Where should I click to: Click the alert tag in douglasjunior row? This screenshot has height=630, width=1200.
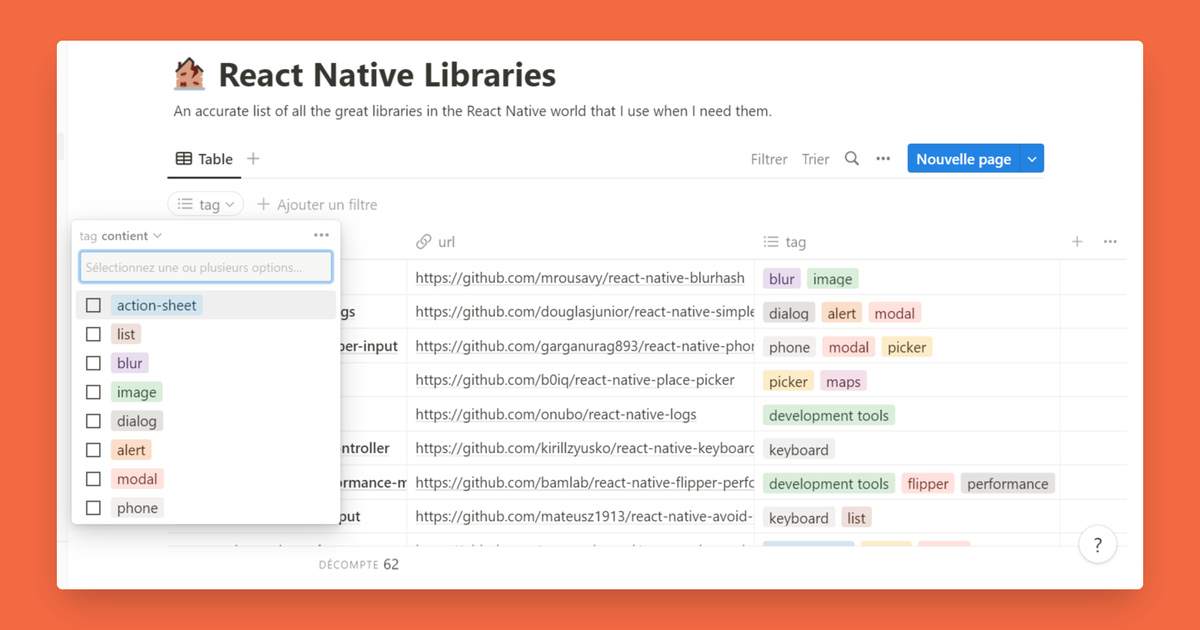842,313
